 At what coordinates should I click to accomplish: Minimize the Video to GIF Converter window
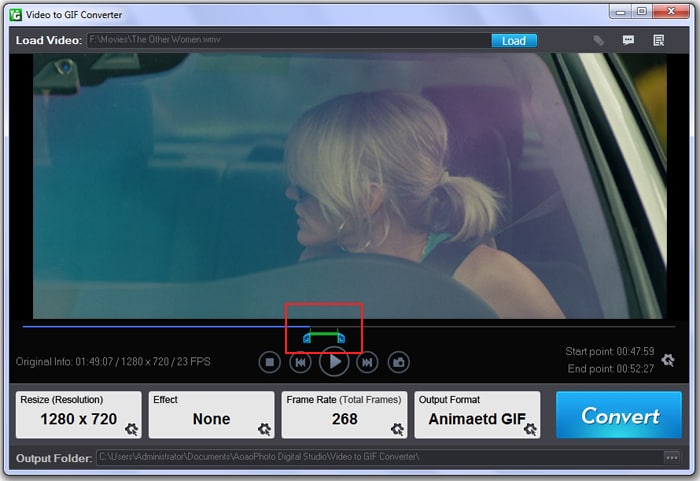[x=621, y=12]
